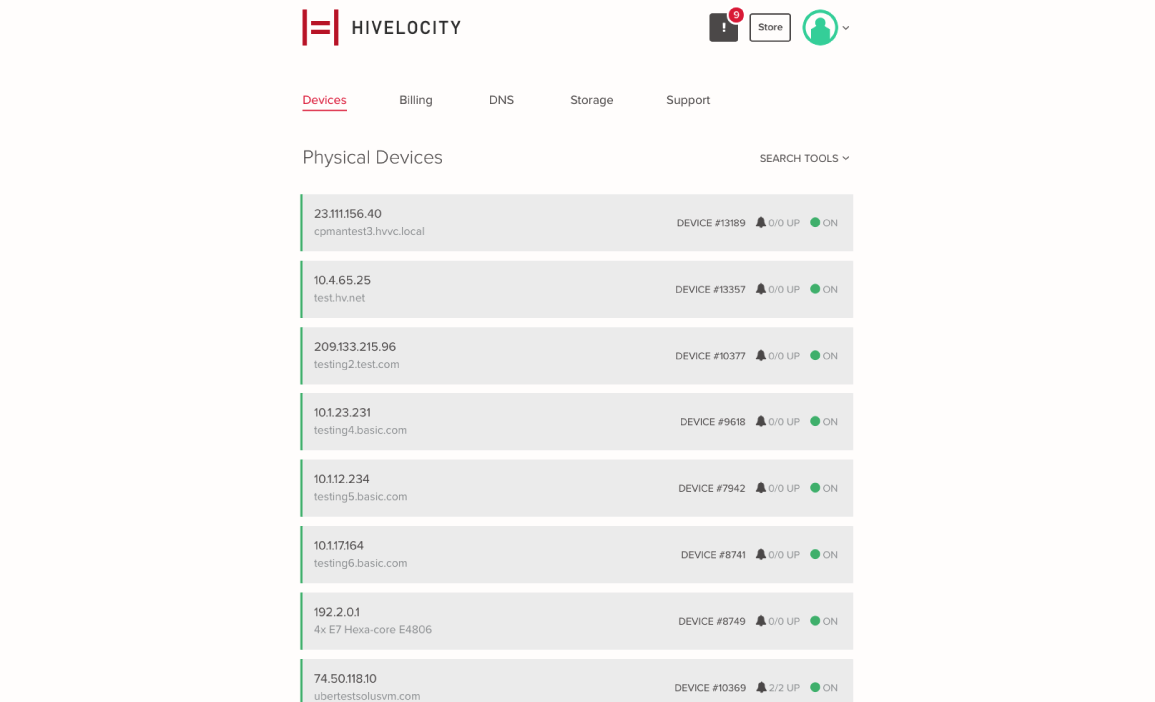Expand the account menu chevron beside avatar
This screenshot has height=702, width=1155.
tap(846, 28)
